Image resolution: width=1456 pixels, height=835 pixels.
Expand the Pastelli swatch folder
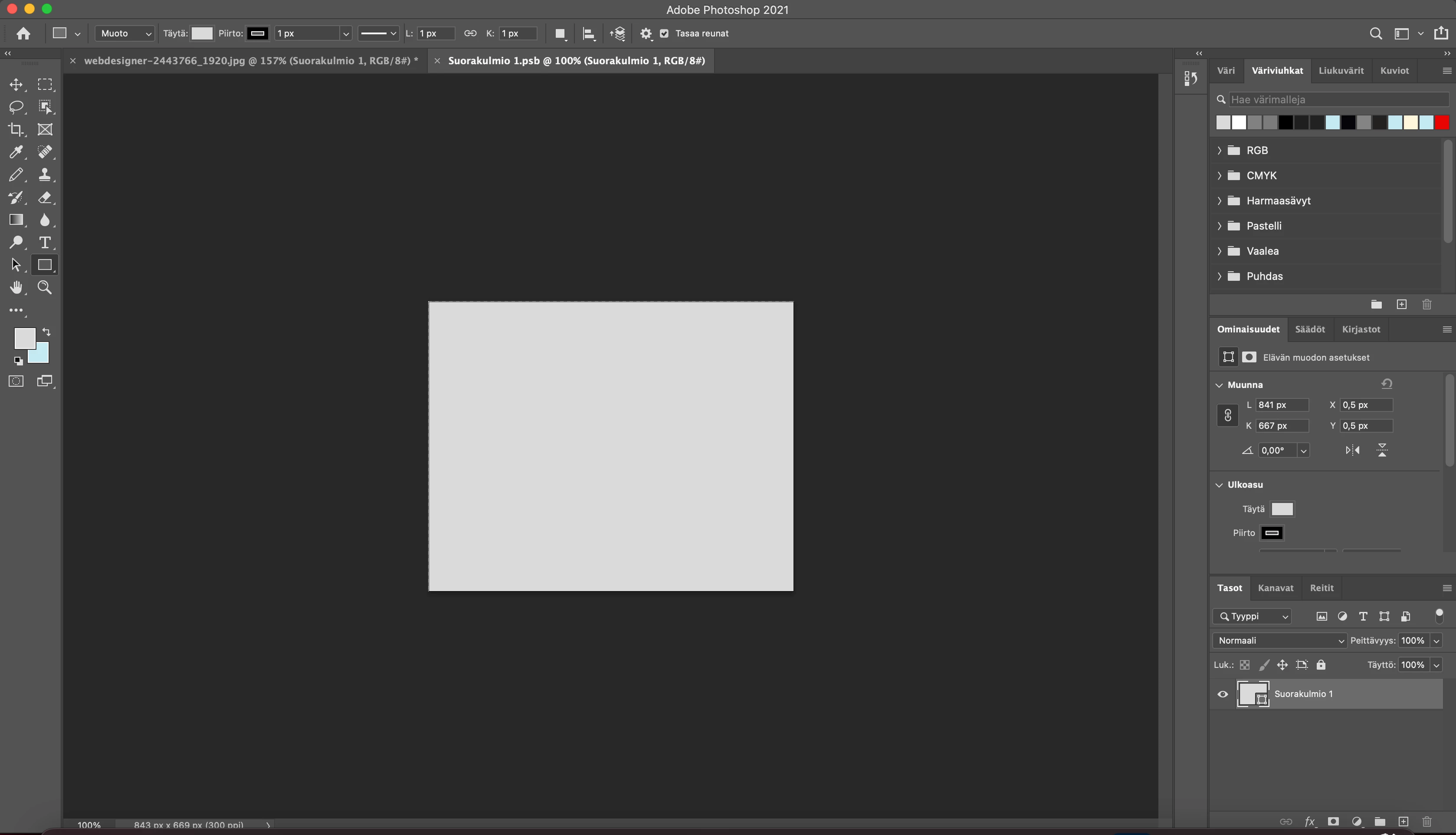click(1219, 226)
